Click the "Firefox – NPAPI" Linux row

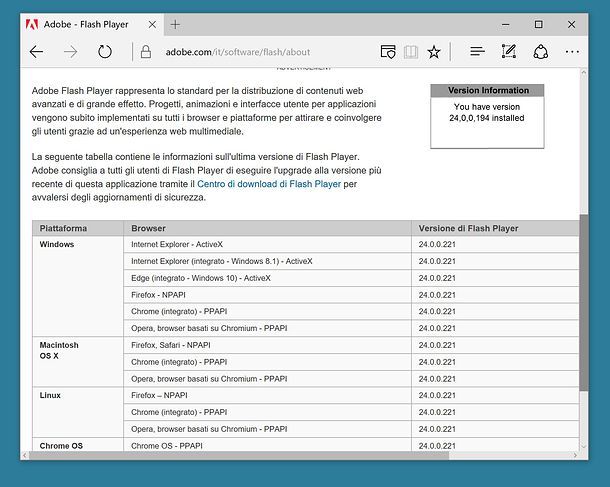(267, 395)
